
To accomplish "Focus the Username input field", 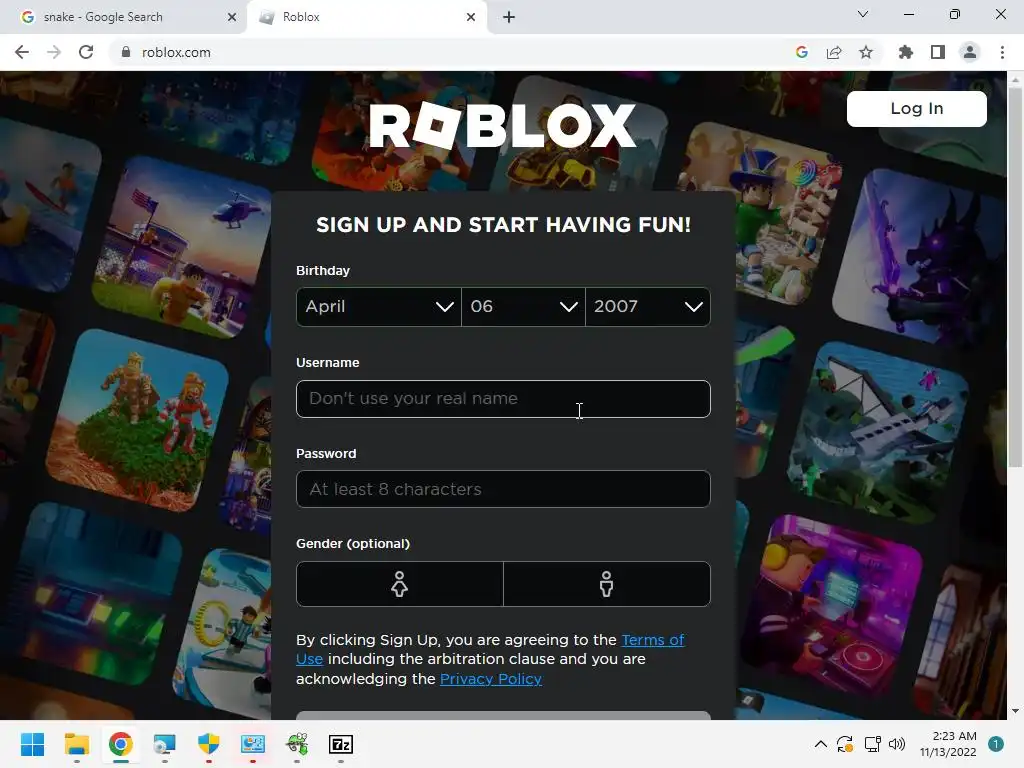I will tap(503, 398).
